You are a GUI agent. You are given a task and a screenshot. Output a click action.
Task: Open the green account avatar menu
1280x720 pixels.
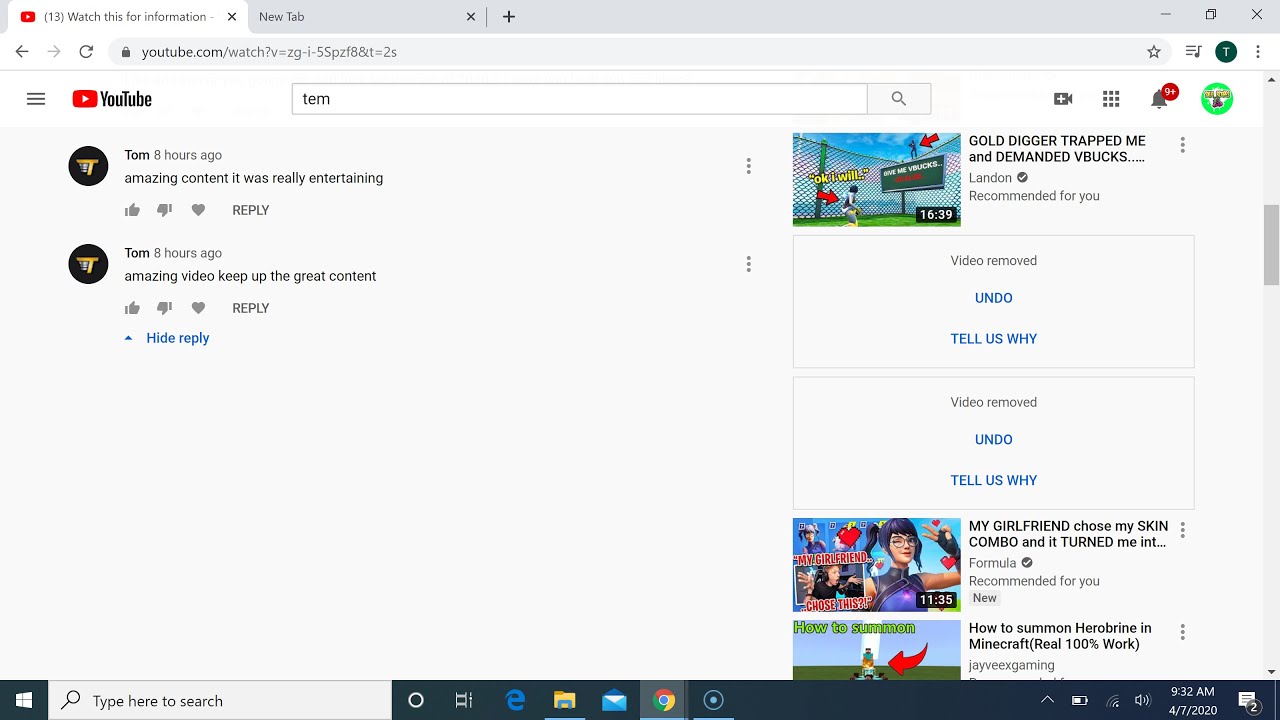(x=1217, y=99)
